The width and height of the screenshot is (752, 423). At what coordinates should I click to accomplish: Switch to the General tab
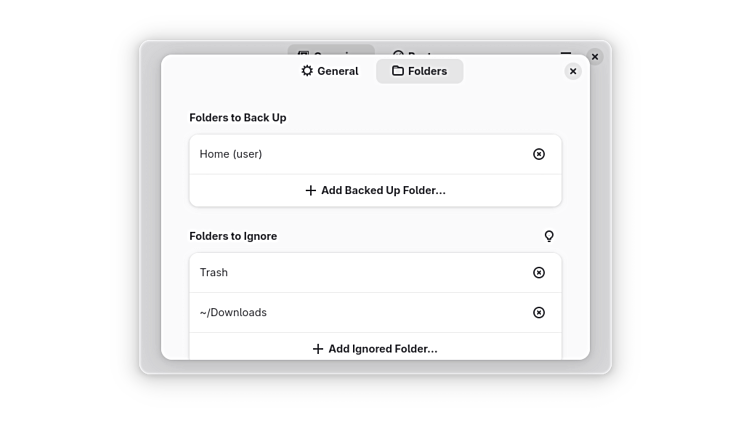point(329,71)
